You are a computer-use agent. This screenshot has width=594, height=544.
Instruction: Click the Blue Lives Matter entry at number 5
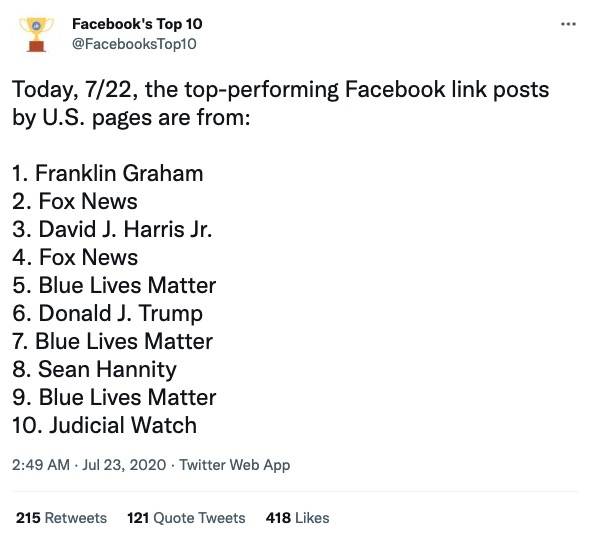click(114, 286)
